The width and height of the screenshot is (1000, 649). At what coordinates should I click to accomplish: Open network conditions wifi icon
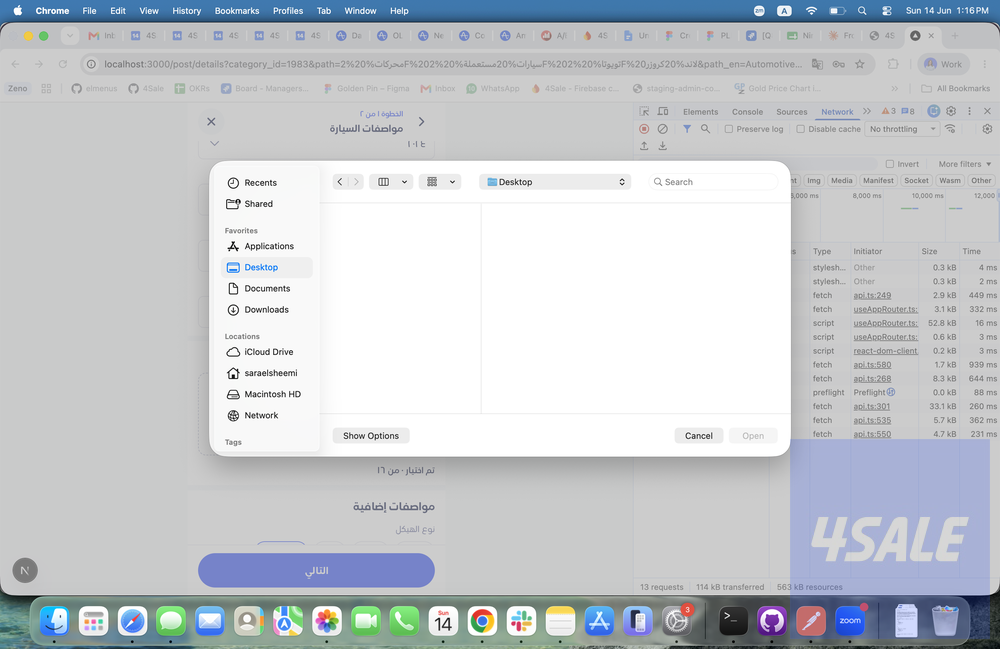(x=950, y=129)
